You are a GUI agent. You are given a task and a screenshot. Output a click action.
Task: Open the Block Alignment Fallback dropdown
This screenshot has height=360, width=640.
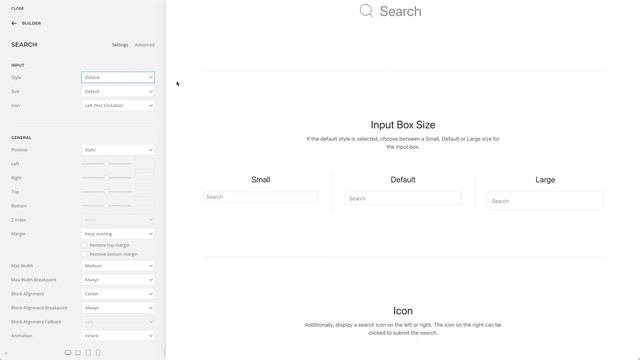tap(118, 322)
